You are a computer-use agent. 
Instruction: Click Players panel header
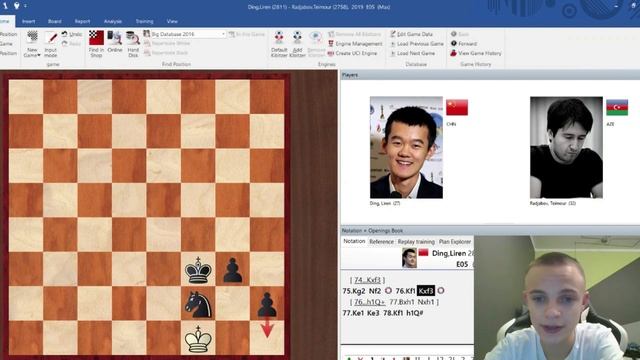490,75
